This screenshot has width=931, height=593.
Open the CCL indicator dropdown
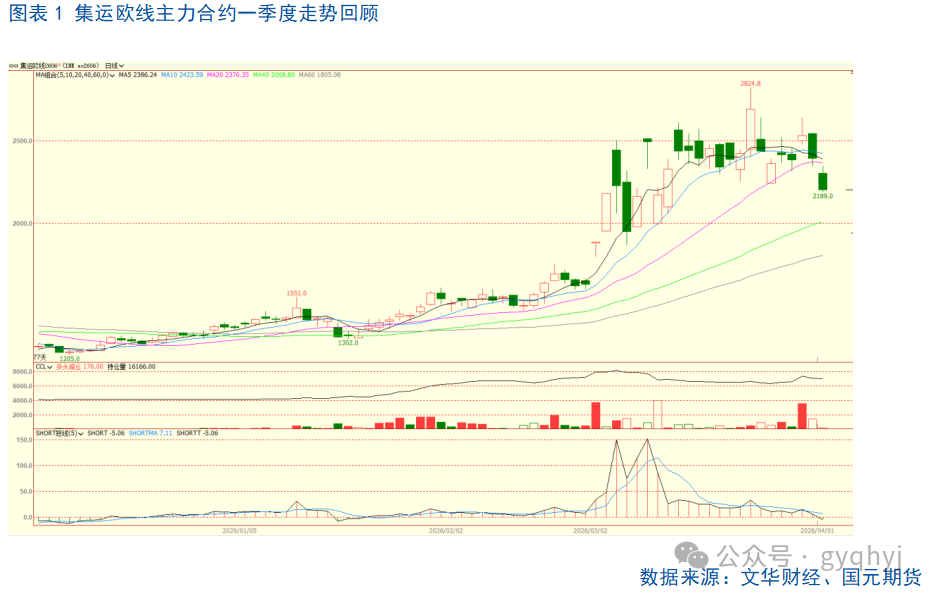coord(44,367)
